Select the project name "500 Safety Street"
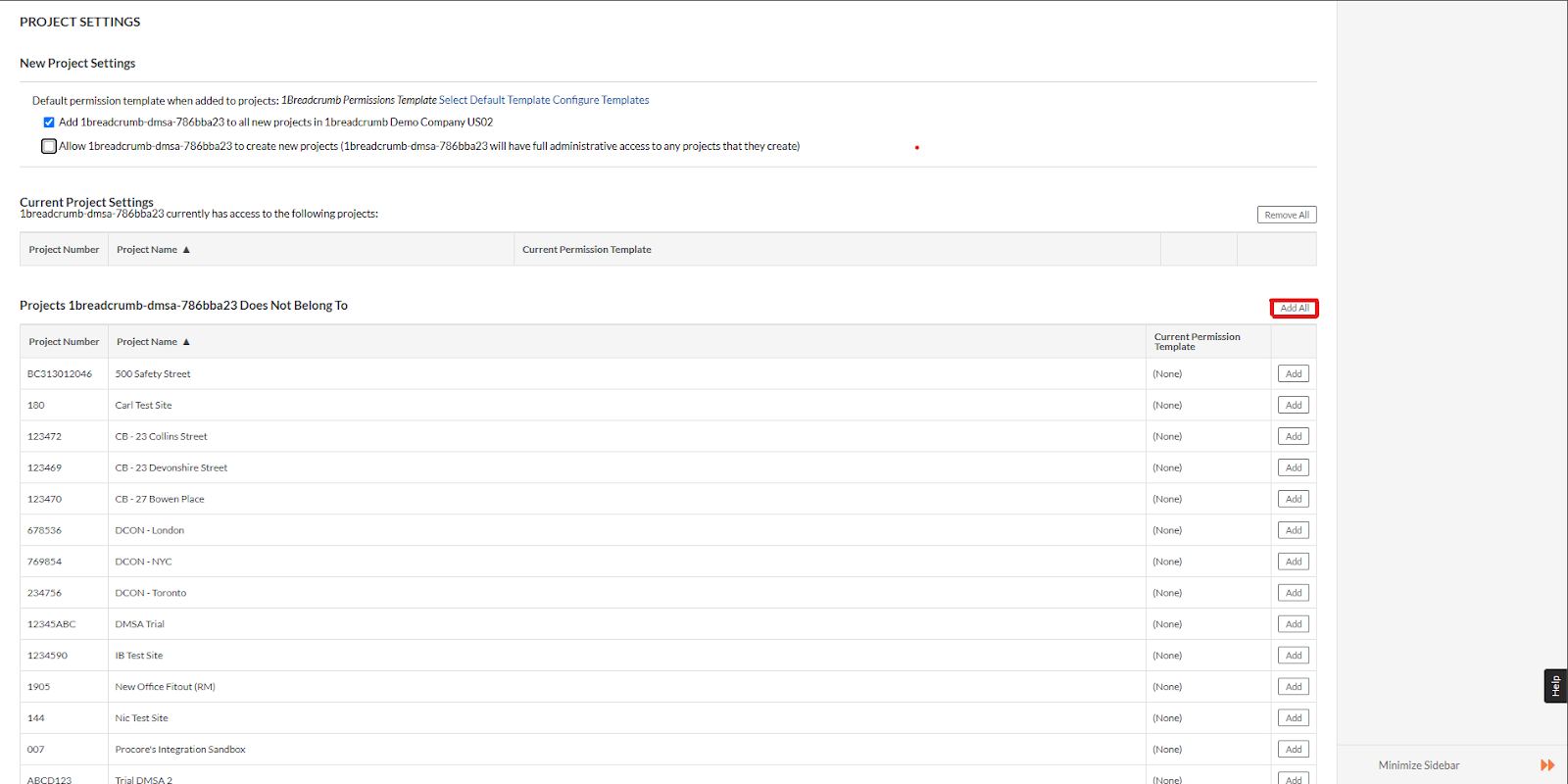The height and width of the screenshot is (784, 1568). pyautogui.click(x=153, y=374)
